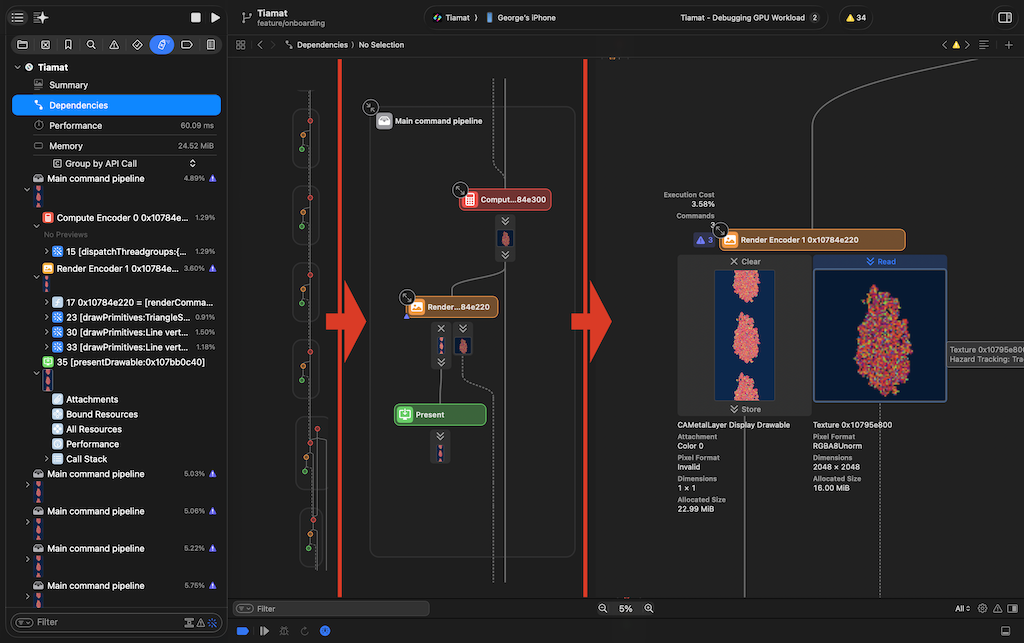Image resolution: width=1024 pixels, height=643 pixels.
Task: Toggle the left navigator sidebar
Action: pyautogui.click(x=17, y=18)
